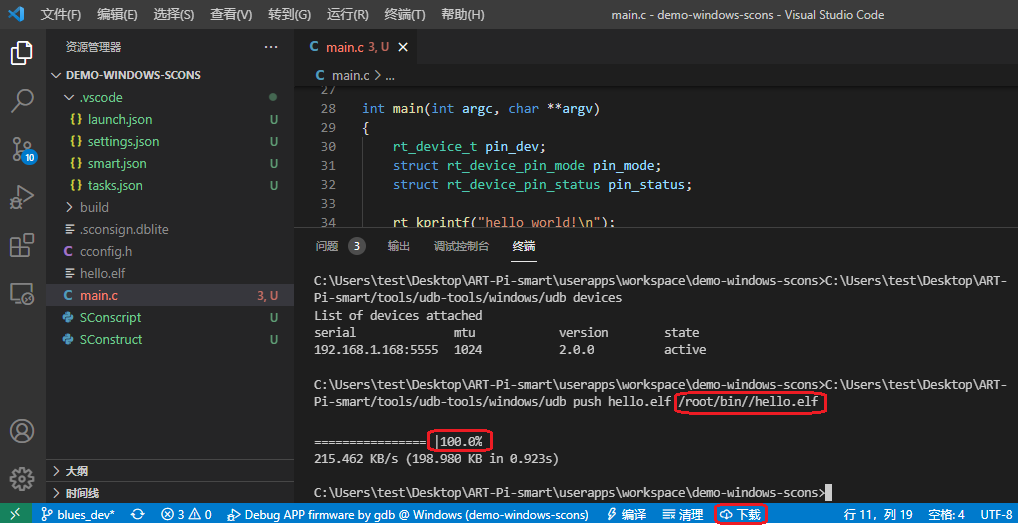Click main.c in the breadcrumb bar
The image size is (1018, 525).
[350, 76]
